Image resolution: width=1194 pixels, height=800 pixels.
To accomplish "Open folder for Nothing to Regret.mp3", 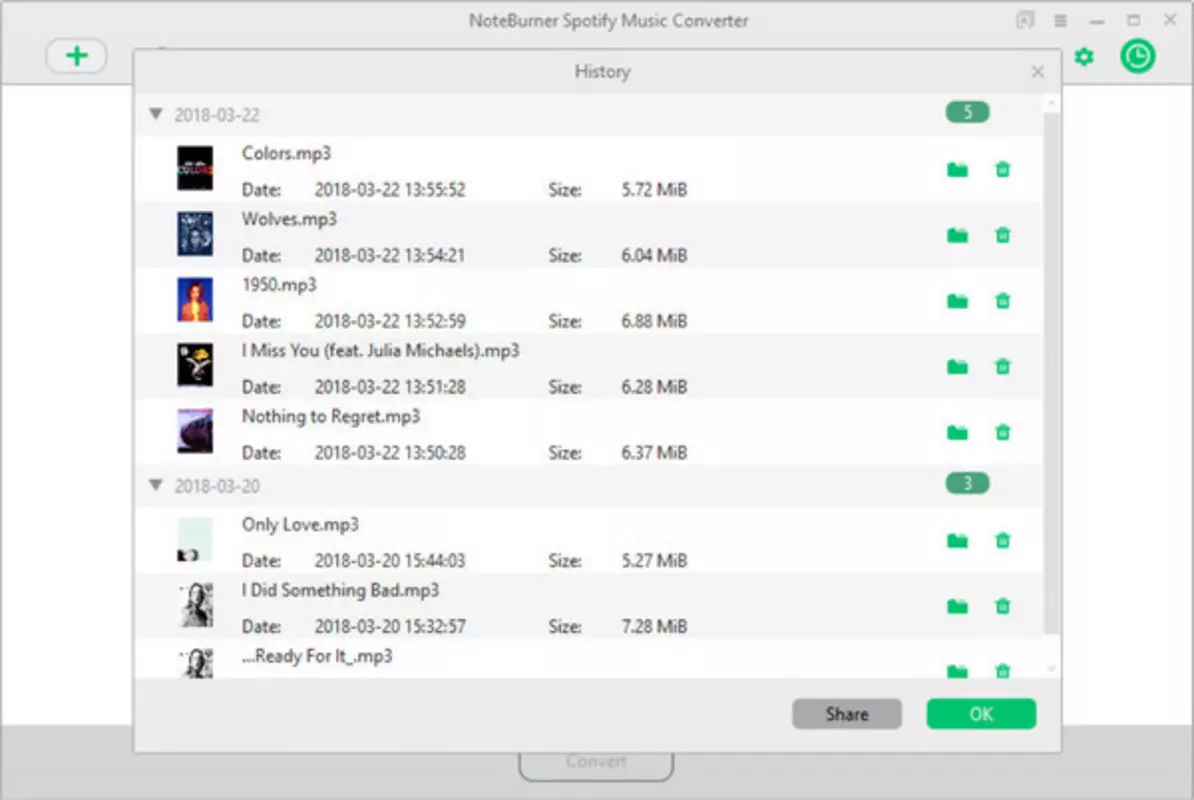I will tap(957, 433).
